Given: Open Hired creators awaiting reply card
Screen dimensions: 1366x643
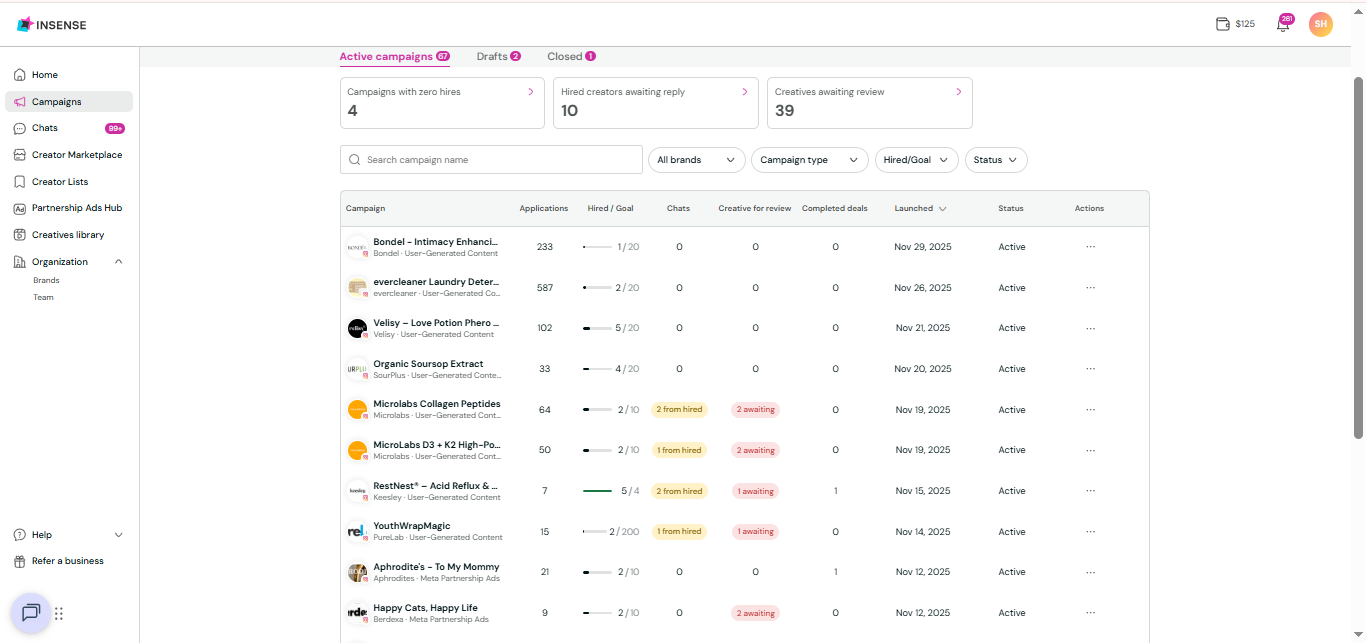Looking at the screenshot, I should click(656, 103).
